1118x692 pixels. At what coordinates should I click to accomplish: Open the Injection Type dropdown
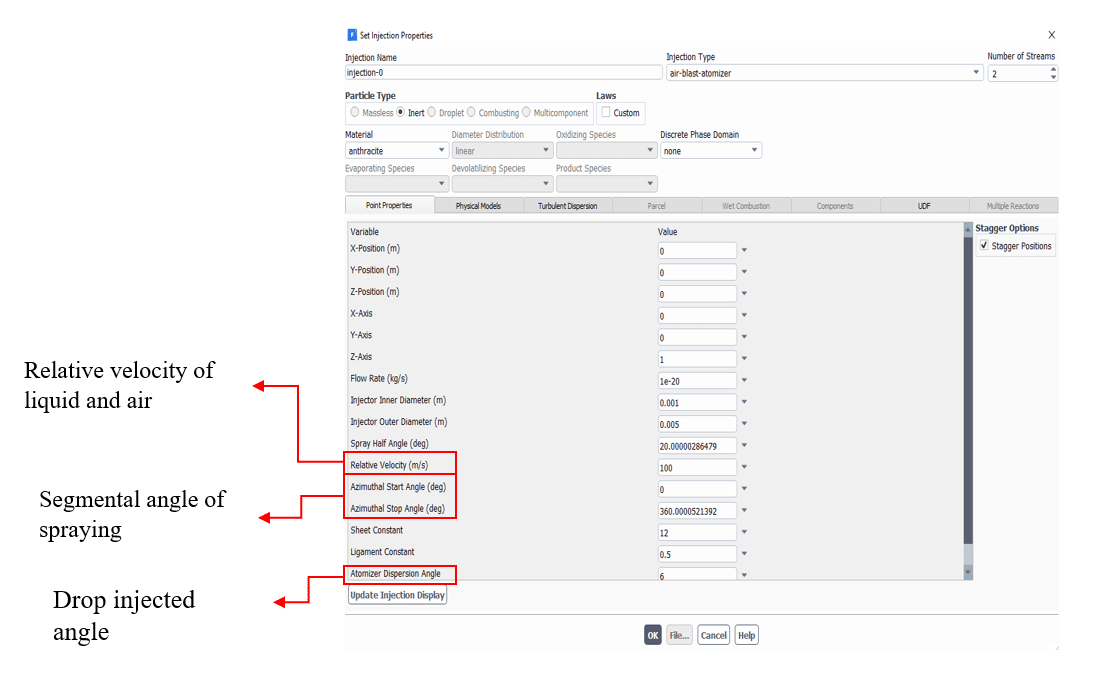[x=824, y=74]
